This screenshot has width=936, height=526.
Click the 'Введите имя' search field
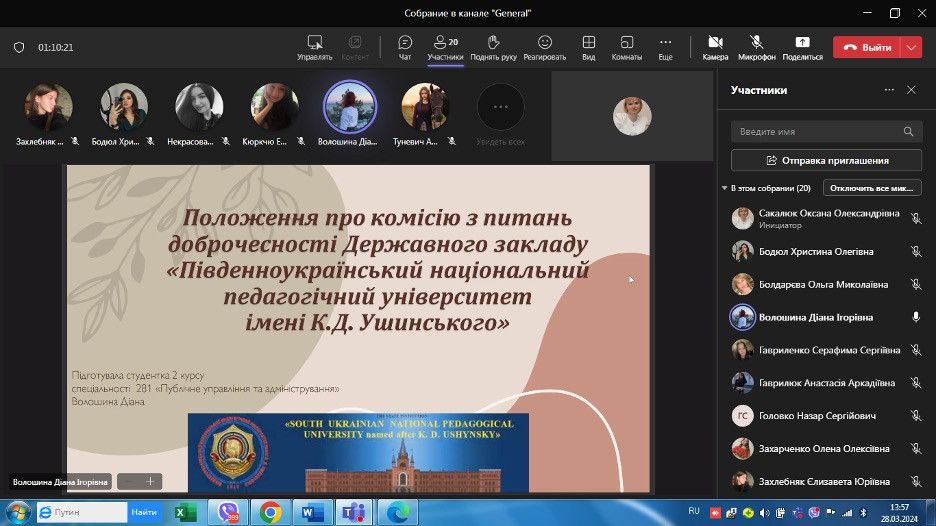[817, 131]
